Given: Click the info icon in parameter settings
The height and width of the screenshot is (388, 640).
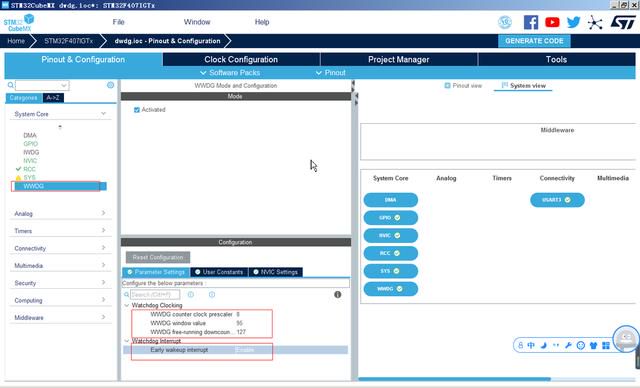Looking at the screenshot, I should point(338,294).
